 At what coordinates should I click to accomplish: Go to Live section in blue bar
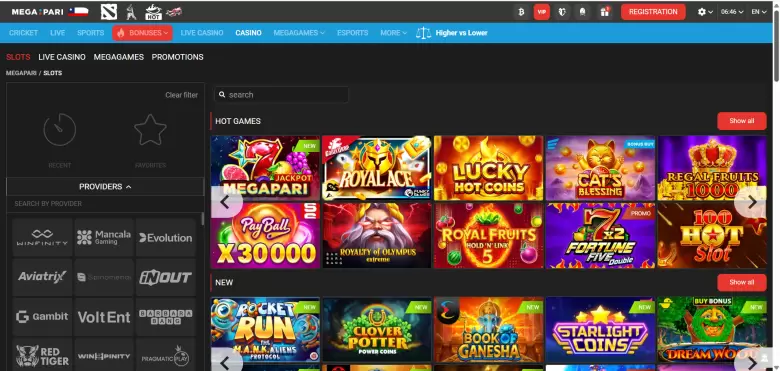(x=58, y=33)
